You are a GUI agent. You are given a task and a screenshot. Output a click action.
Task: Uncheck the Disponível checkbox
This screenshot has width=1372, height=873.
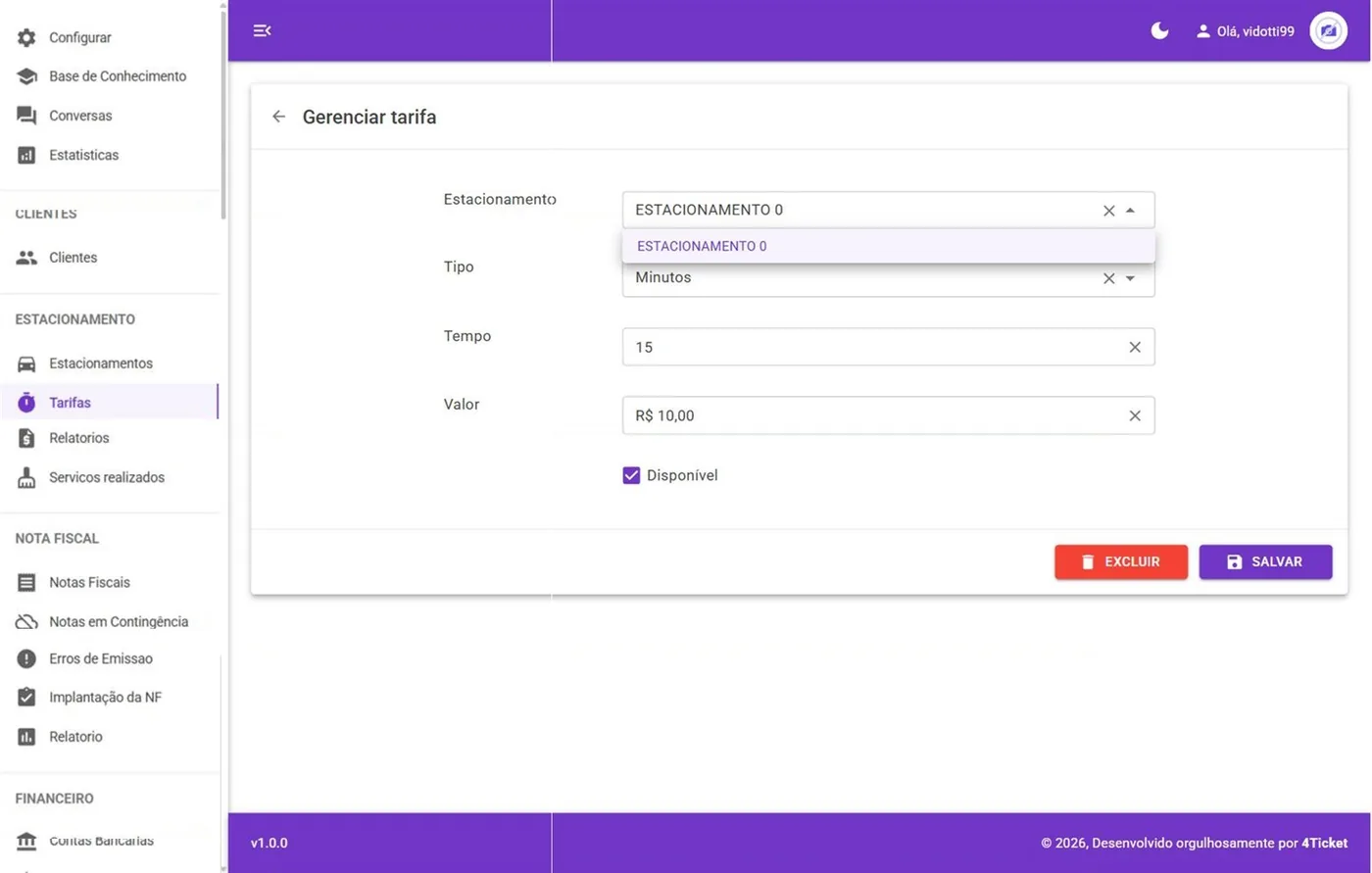(631, 475)
